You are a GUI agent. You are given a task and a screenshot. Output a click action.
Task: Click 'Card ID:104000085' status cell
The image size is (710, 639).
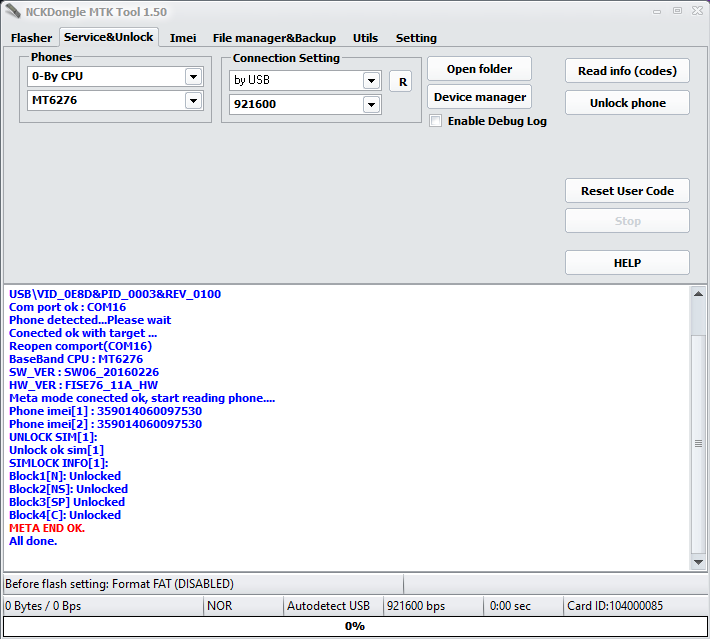[x=635, y=606]
